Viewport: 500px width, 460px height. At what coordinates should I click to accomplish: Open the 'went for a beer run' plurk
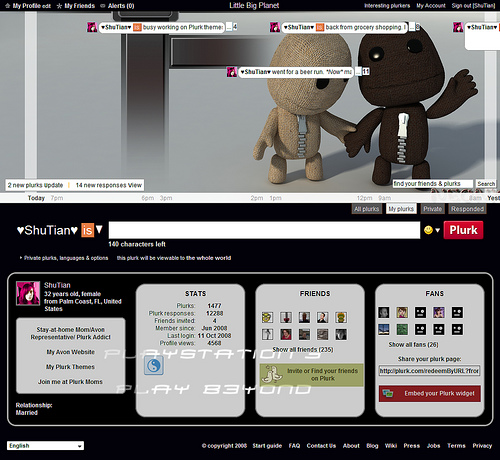click(x=296, y=72)
